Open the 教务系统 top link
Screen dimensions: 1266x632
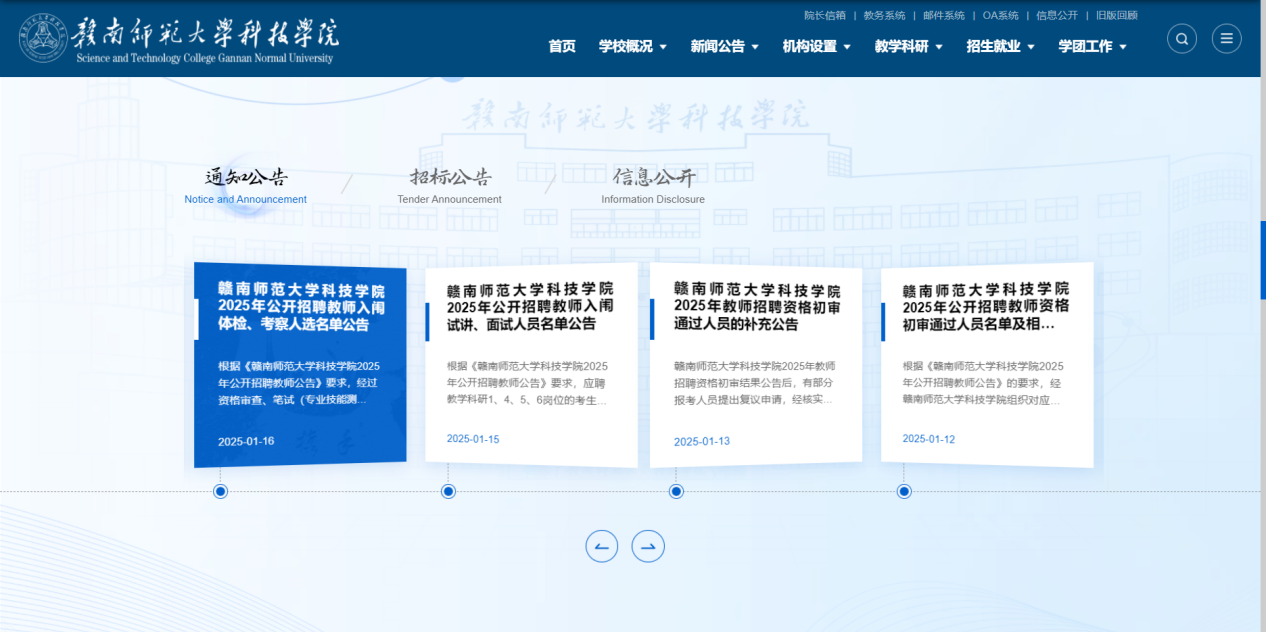[884, 15]
